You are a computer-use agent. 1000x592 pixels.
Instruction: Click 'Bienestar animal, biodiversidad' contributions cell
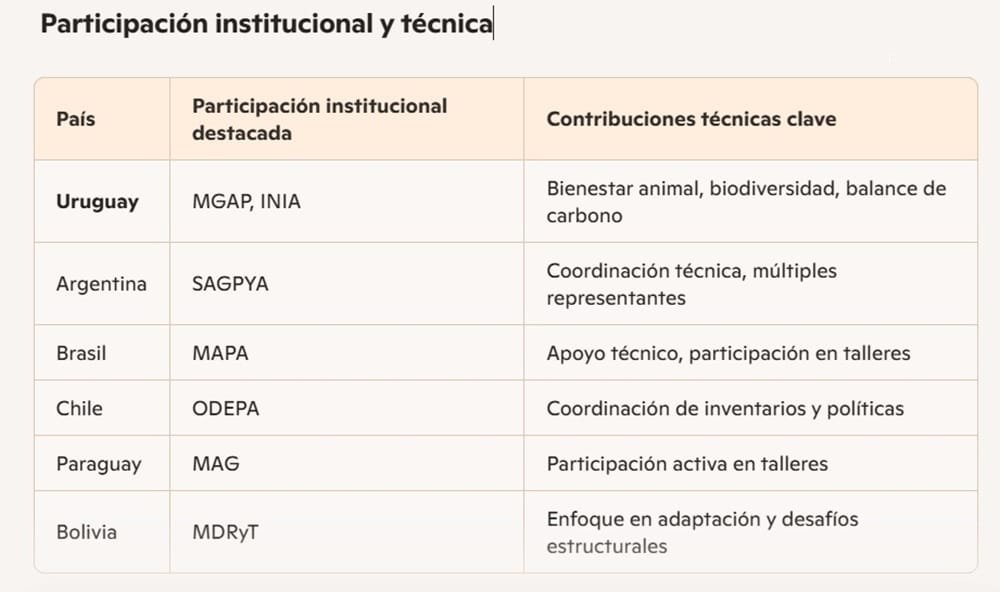click(751, 201)
